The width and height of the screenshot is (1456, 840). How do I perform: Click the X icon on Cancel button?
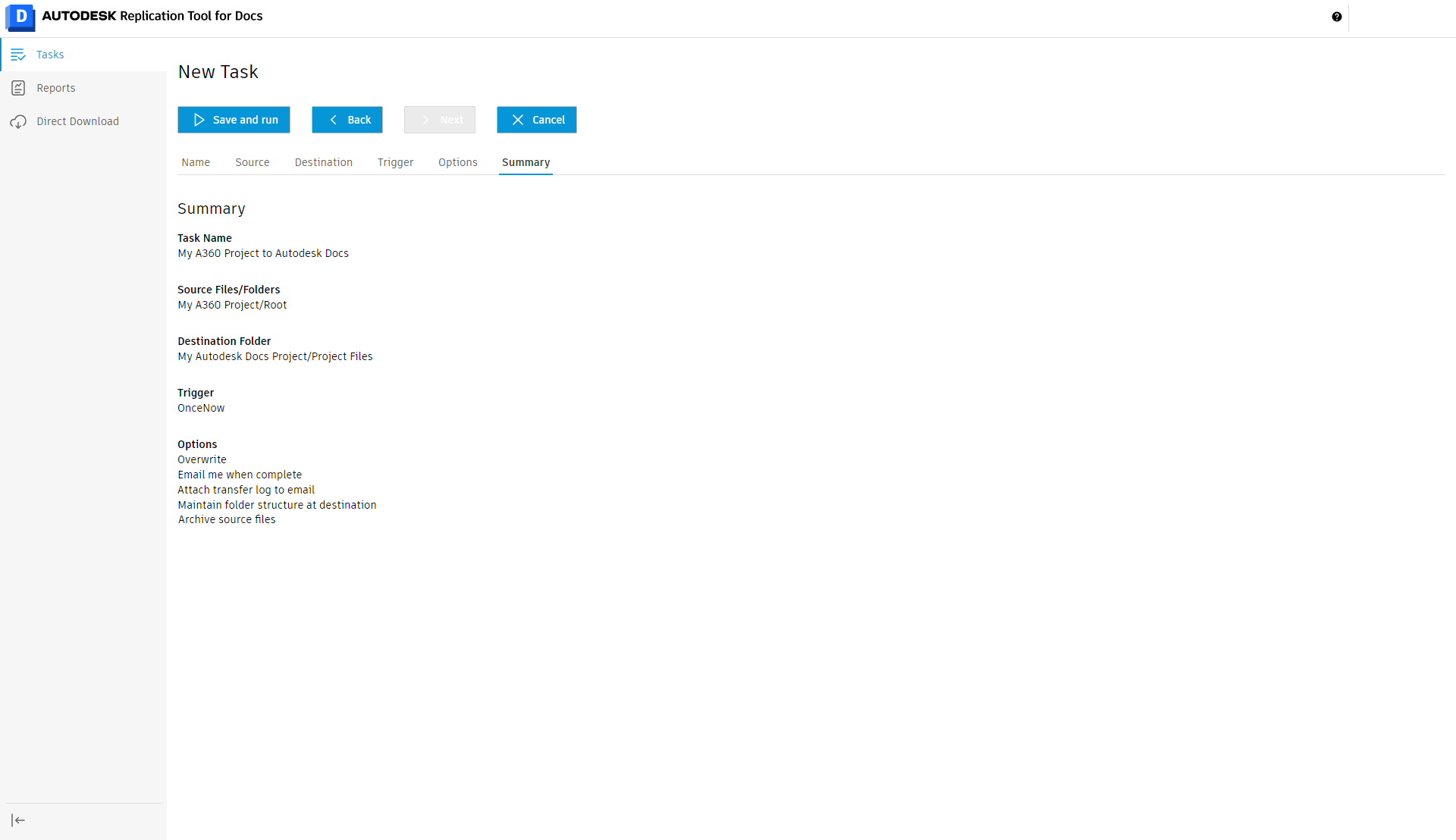pyautogui.click(x=518, y=120)
